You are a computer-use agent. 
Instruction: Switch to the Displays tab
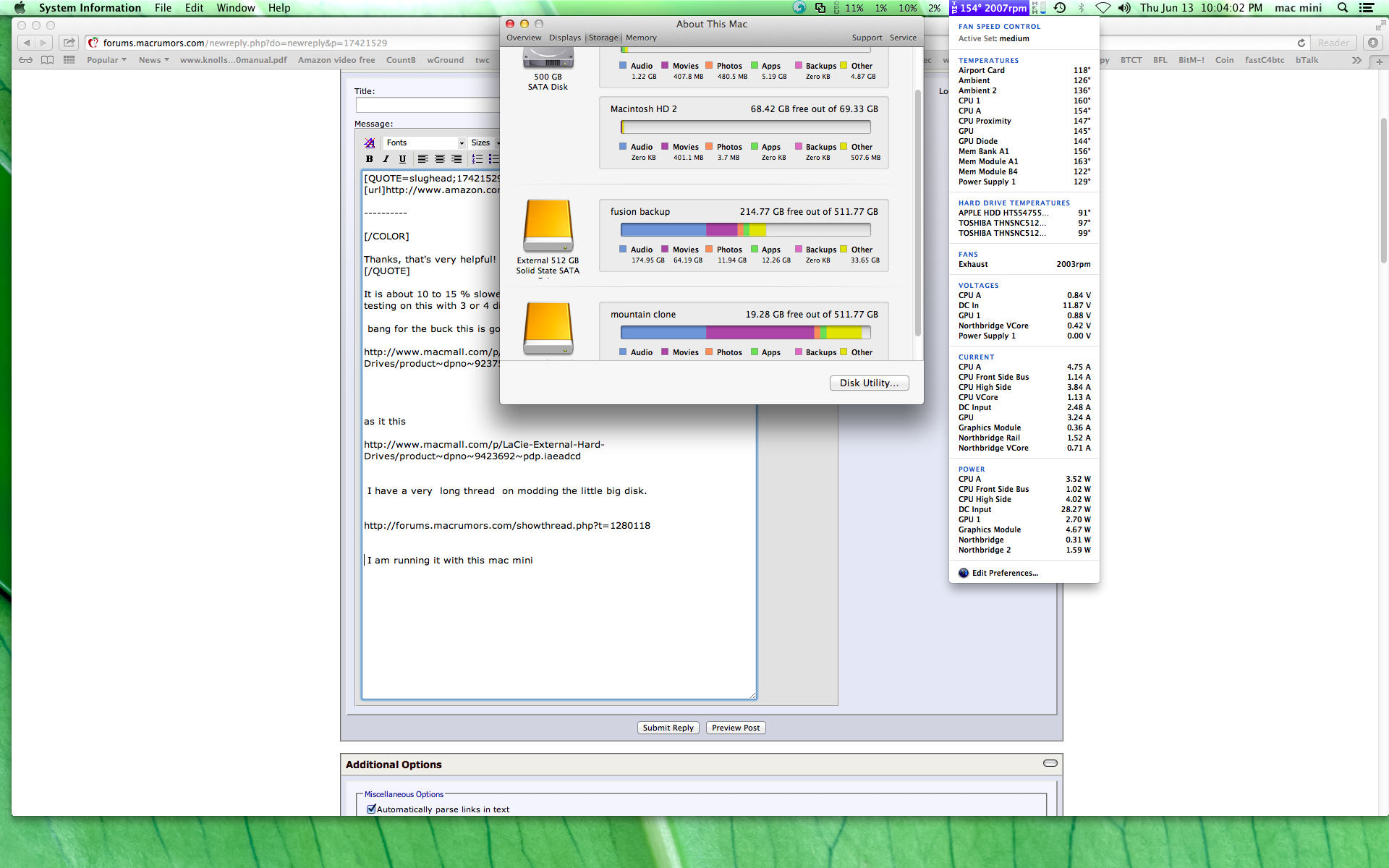pos(565,38)
